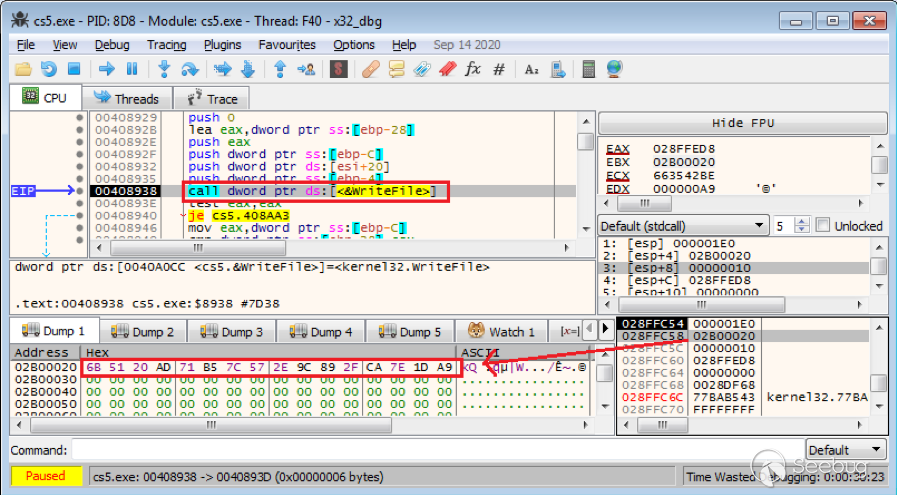Open the Scylla plugin icon
This screenshot has width=897, height=495.
(x=339, y=69)
